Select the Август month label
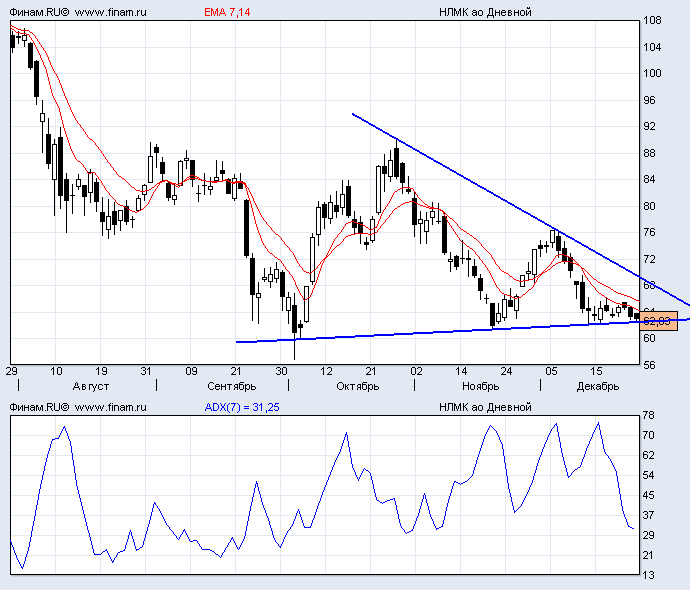 (91, 386)
